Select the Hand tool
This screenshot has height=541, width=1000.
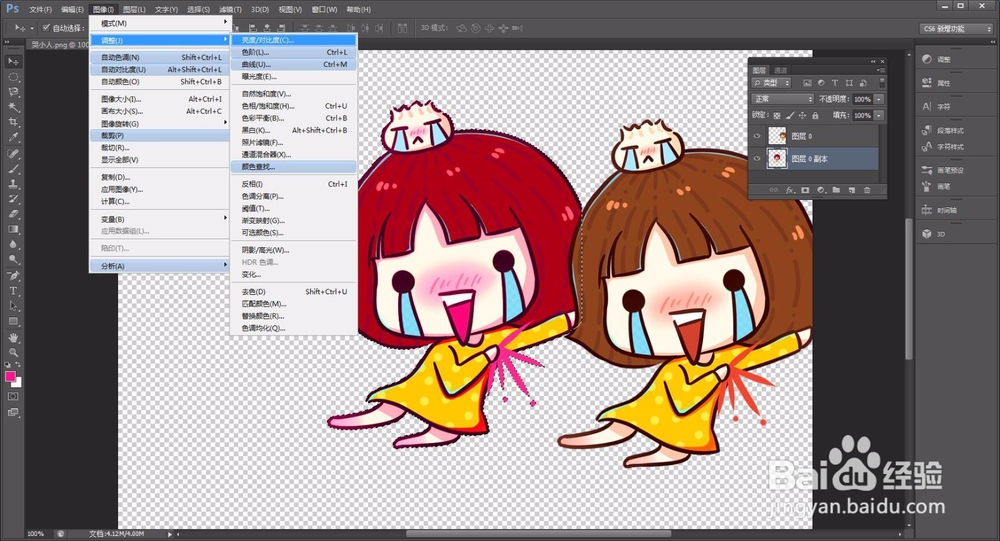pyautogui.click(x=13, y=337)
